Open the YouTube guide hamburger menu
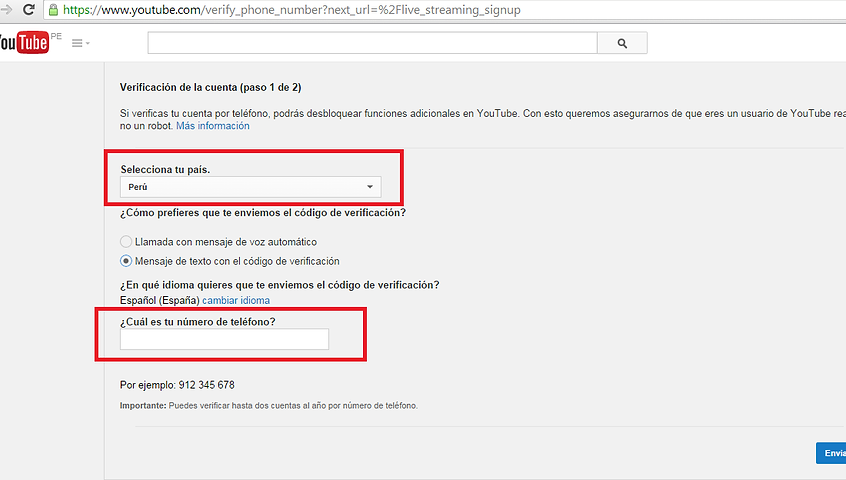846x480 pixels. tap(80, 43)
